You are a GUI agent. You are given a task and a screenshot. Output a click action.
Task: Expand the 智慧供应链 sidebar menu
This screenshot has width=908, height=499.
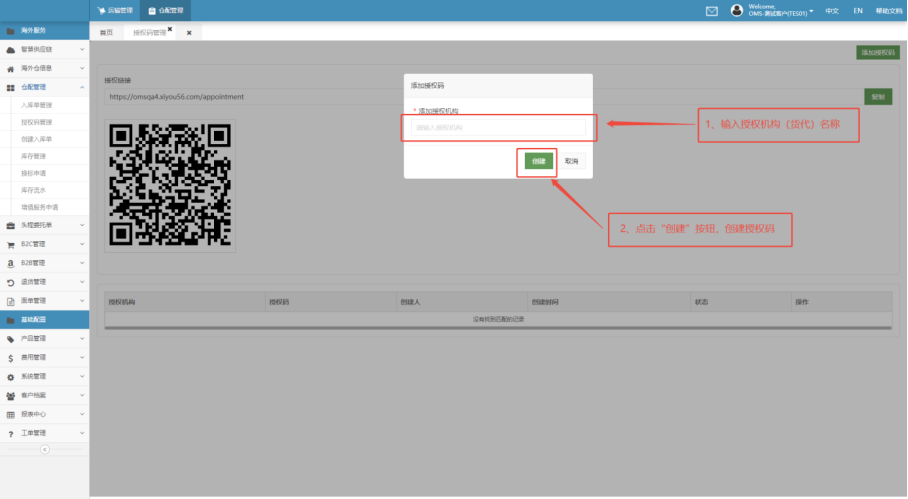pyautogui.click(x=44, y=49)
